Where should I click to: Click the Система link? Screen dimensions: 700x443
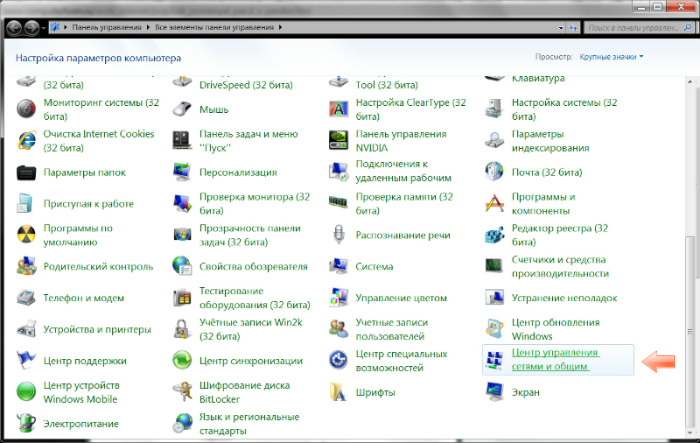(374, 267)
